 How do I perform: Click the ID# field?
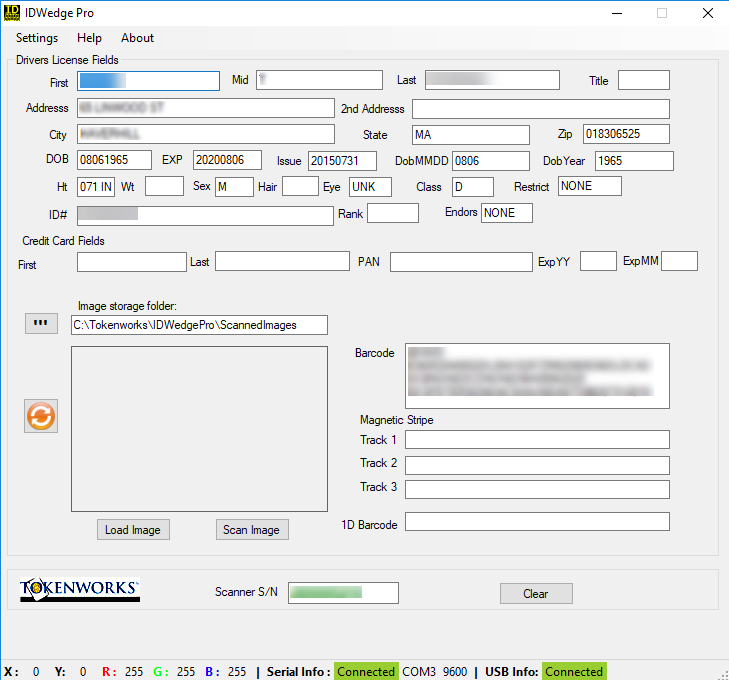[x=205, y=216]
